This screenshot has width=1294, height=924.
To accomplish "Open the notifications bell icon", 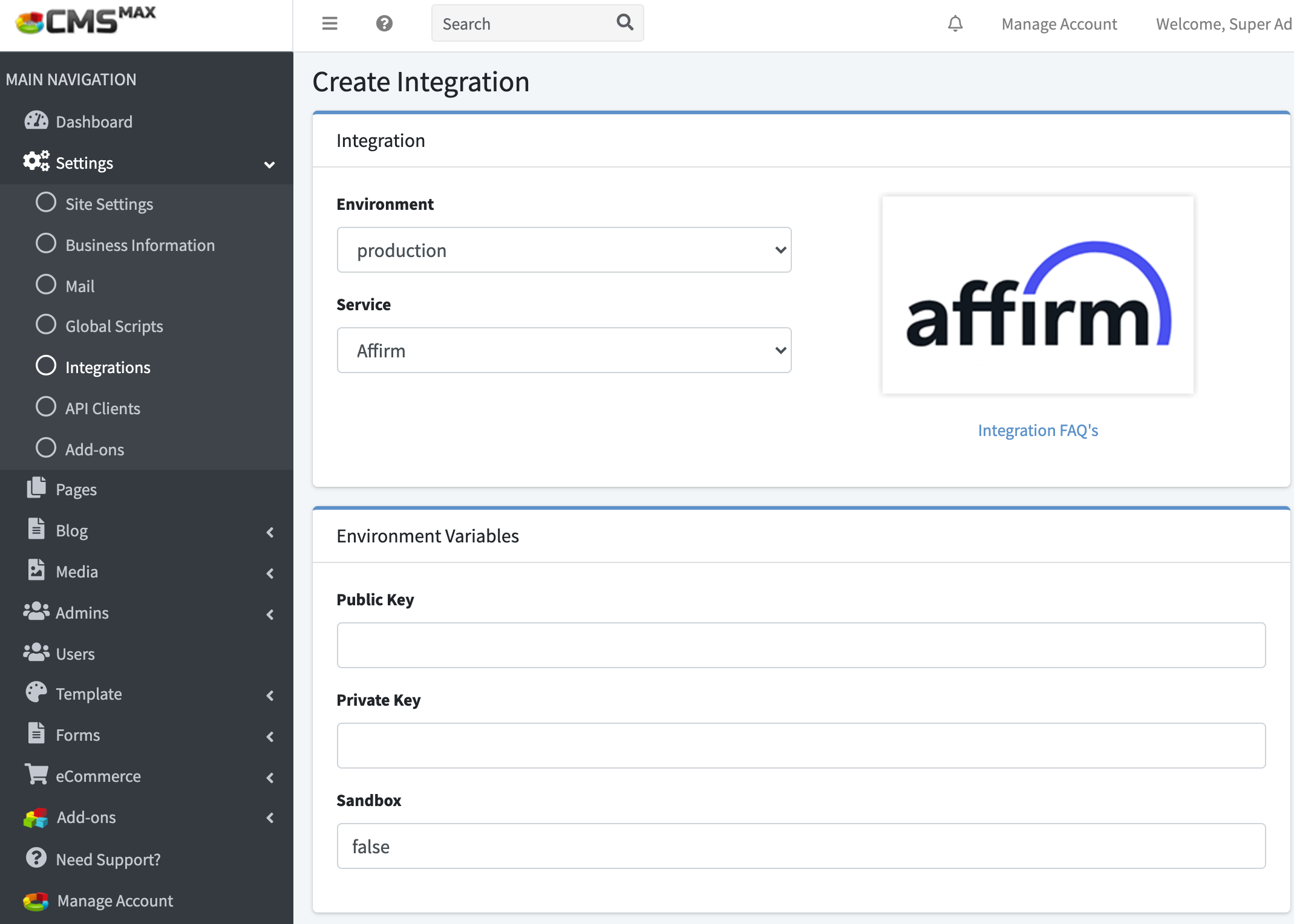I will 955,24.
